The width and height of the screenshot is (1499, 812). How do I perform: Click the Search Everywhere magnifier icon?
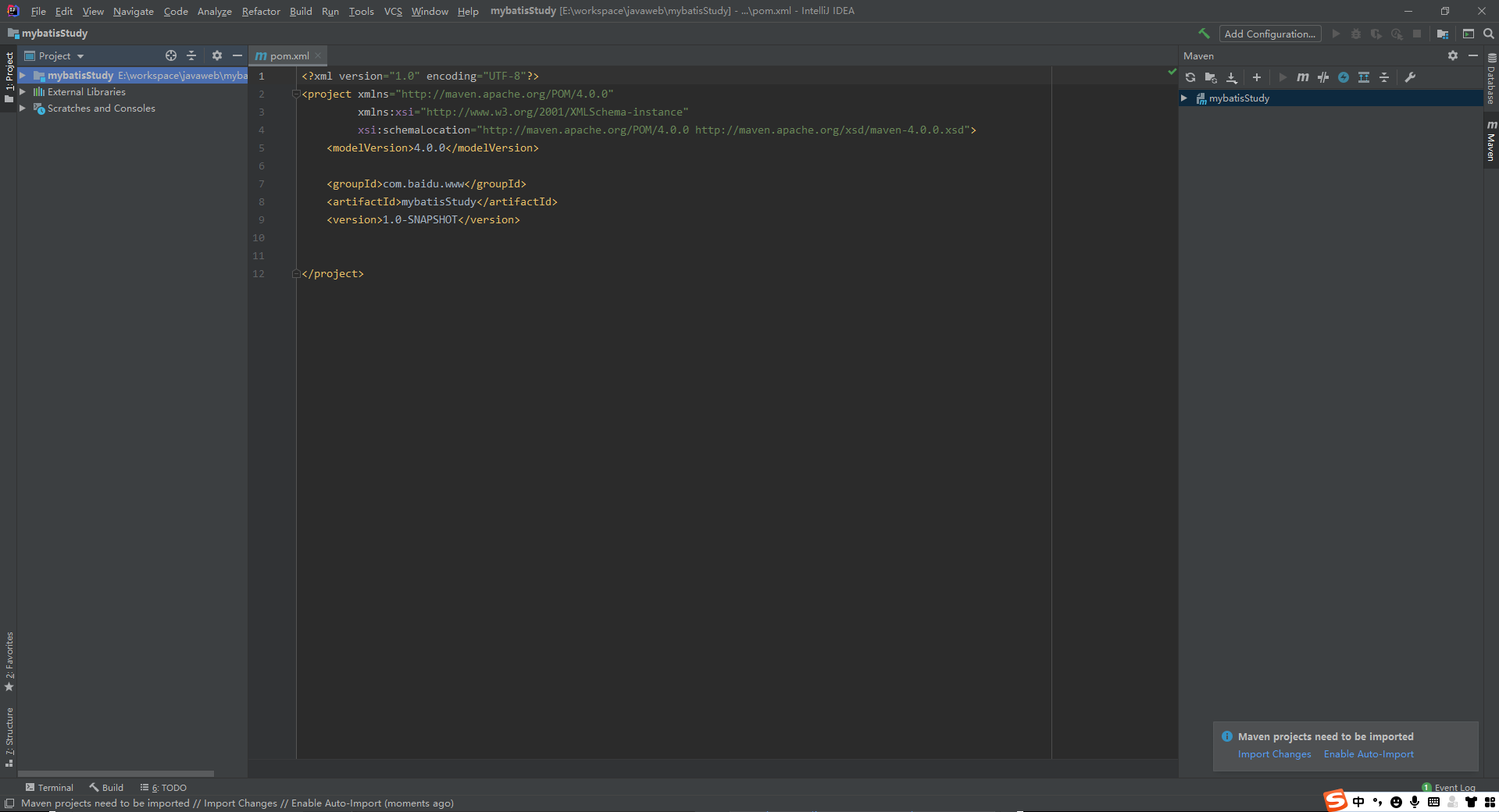[x=1489, y=34]
